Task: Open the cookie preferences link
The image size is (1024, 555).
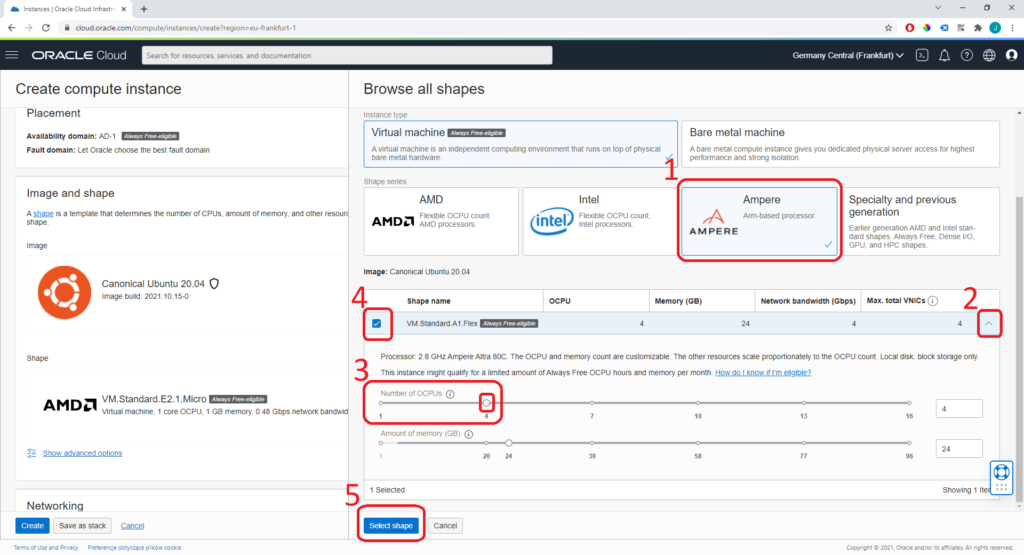Action: [135, 548]
